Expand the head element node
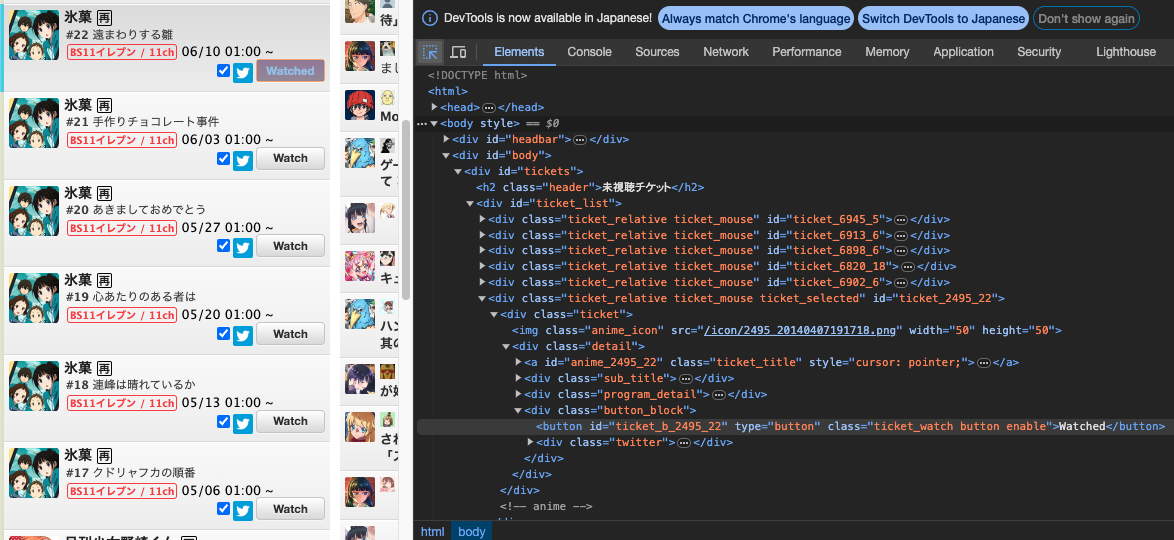1174x540 pixels. click(434, 108)
